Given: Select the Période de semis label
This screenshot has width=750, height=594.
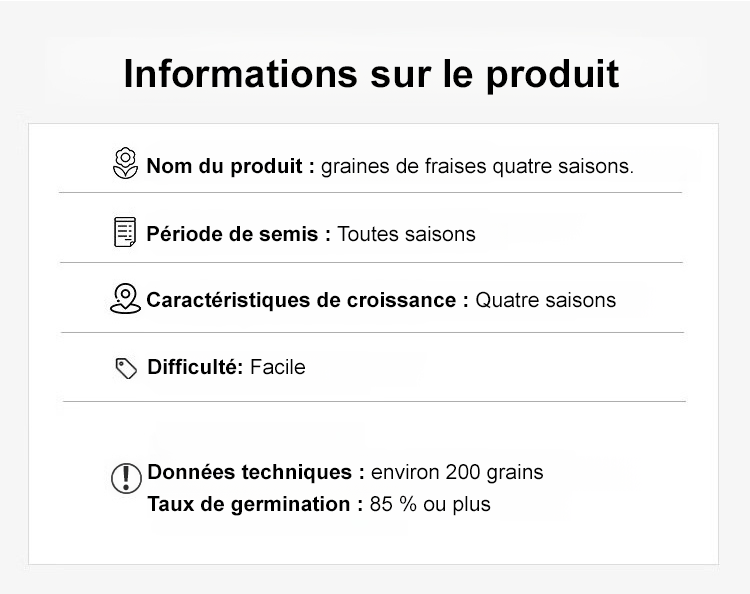Looking at the screenshot, I should coord(239,234).
